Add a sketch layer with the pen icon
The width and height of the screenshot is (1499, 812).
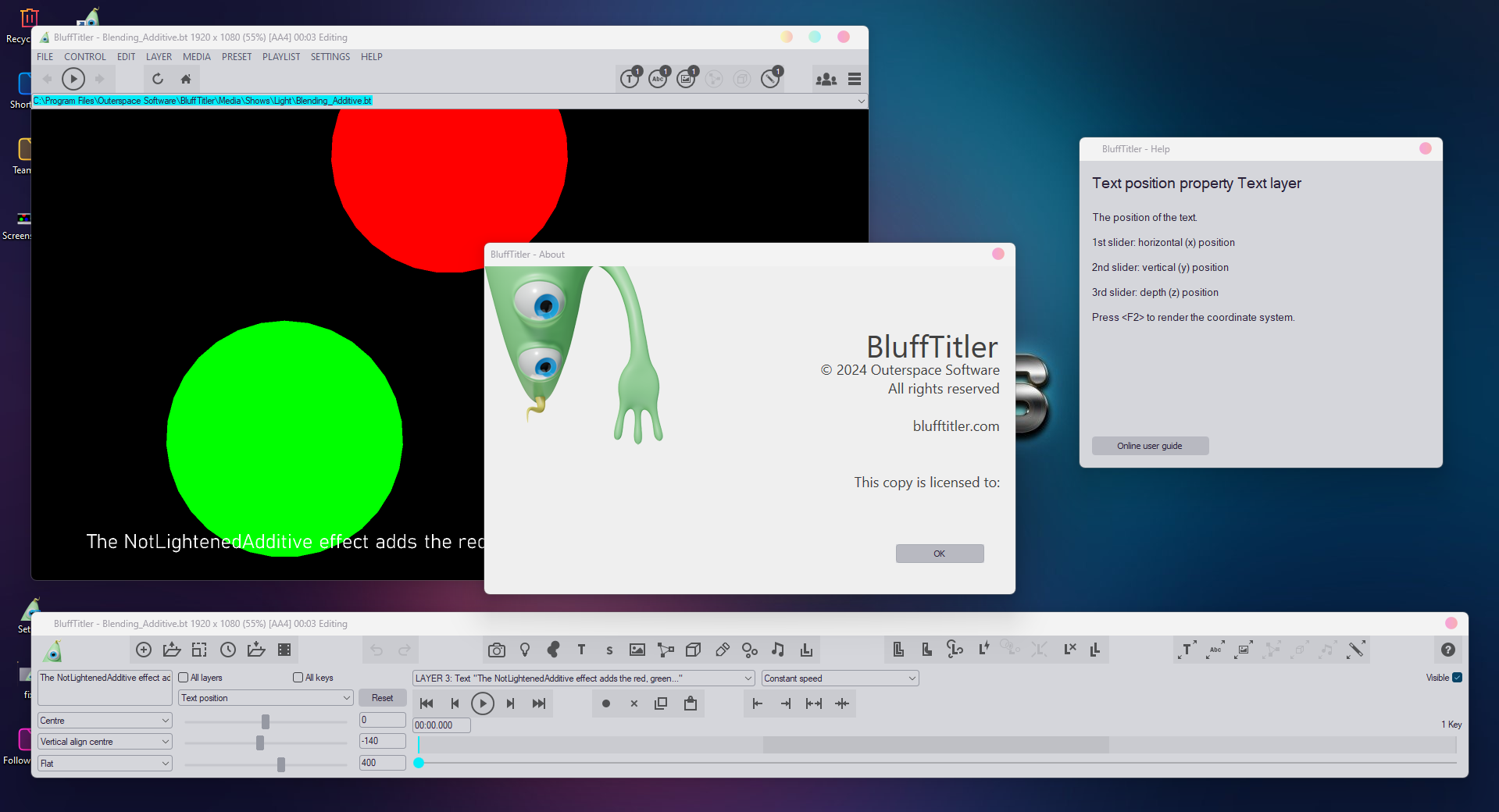(x=722, y=650)
